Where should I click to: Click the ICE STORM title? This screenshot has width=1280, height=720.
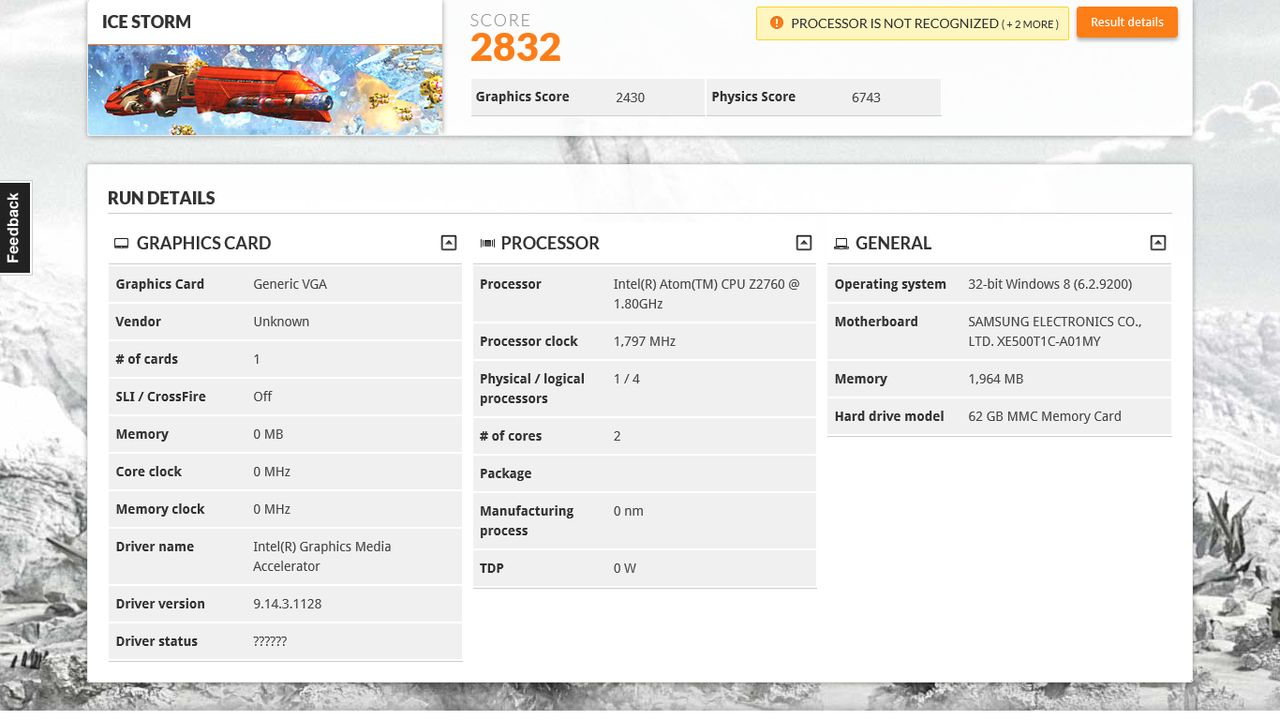tap(147, 22)
